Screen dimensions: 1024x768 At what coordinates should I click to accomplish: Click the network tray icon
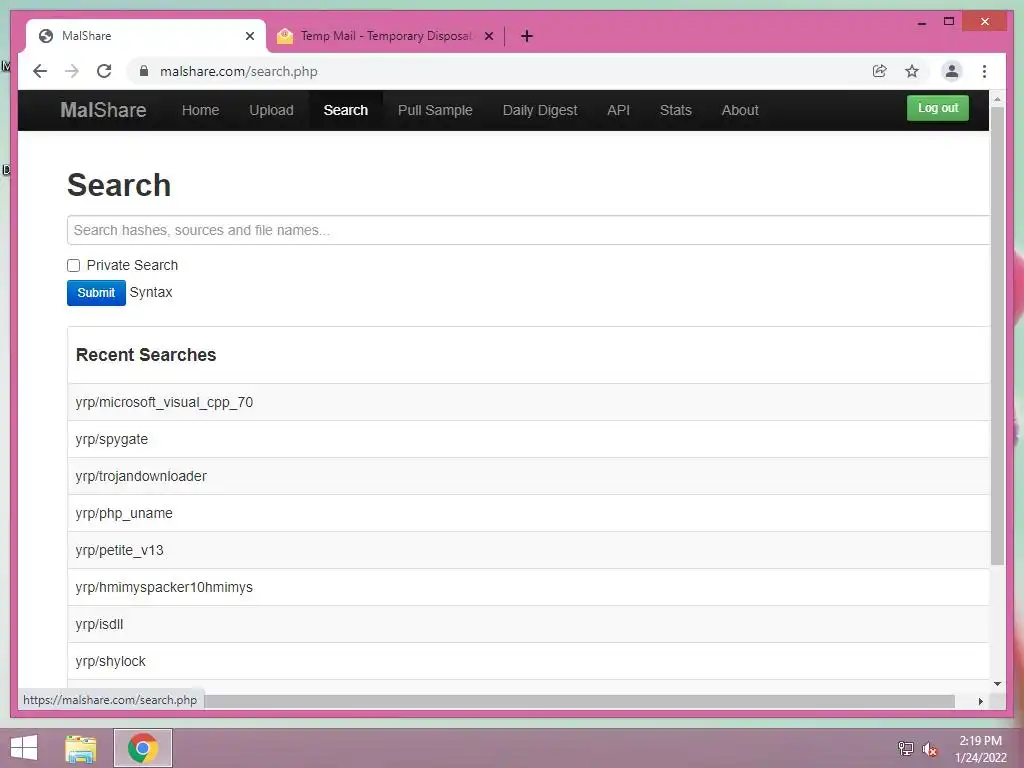point(906,748)
